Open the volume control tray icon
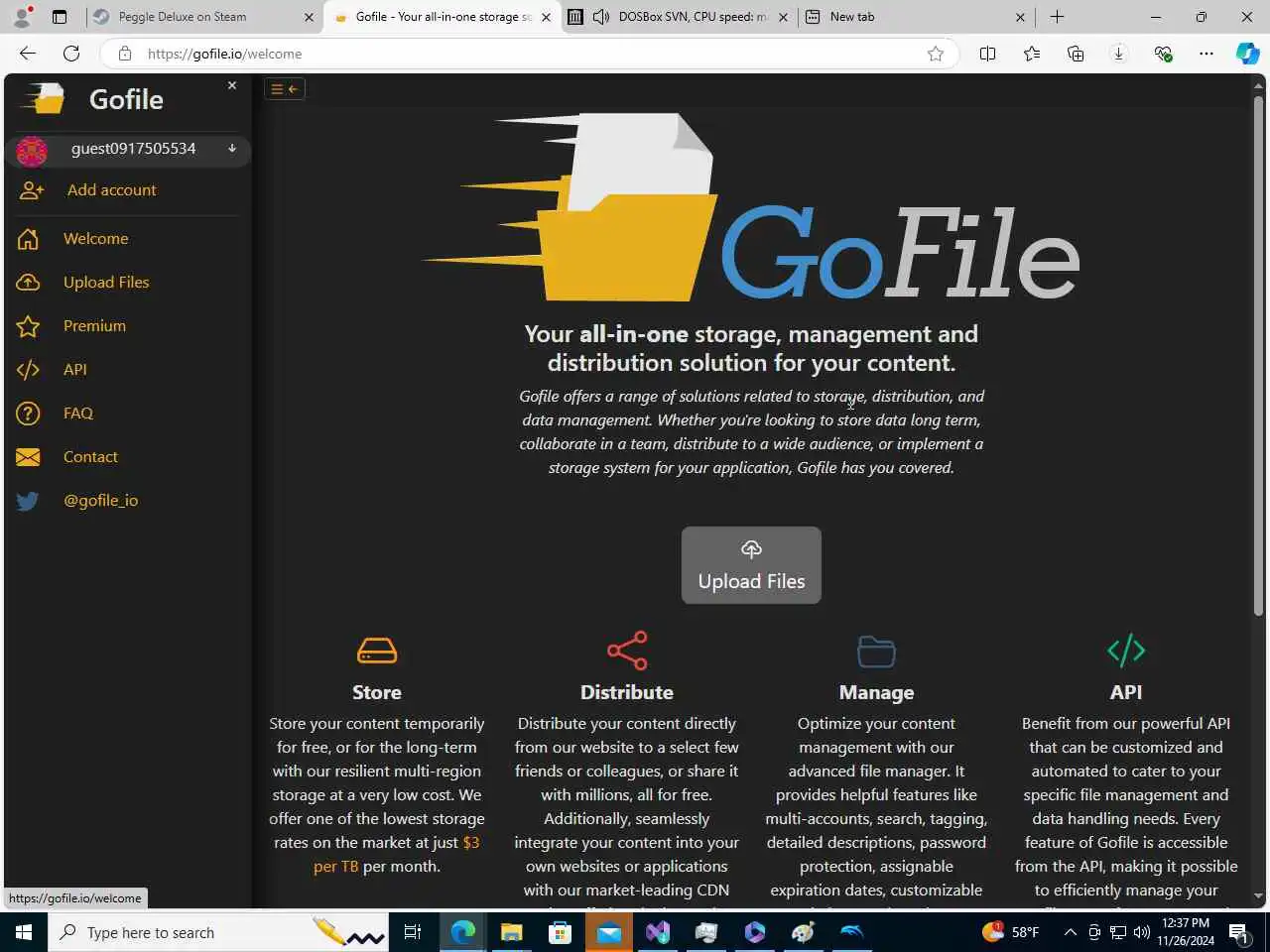This screenshot has width=1270, height=952. tap(1141, 932)
